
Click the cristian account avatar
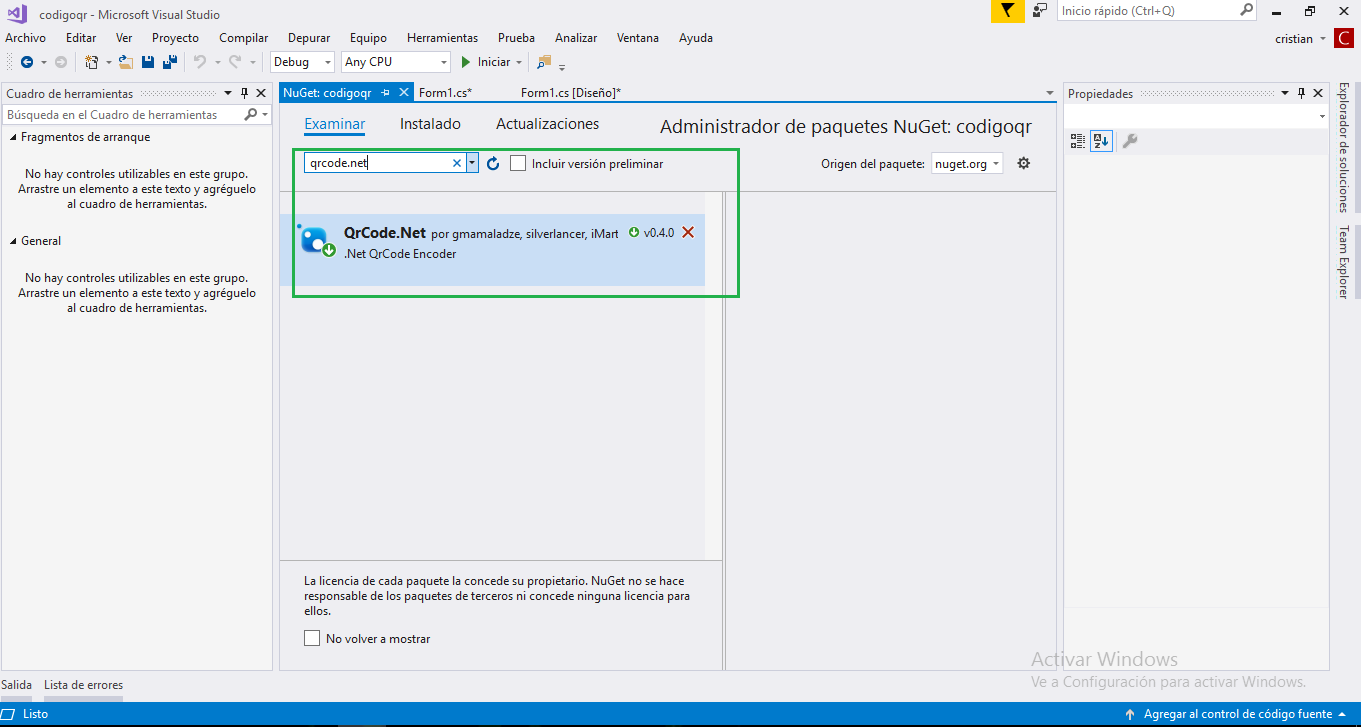pyautogui.click(x=1345, y=39)
